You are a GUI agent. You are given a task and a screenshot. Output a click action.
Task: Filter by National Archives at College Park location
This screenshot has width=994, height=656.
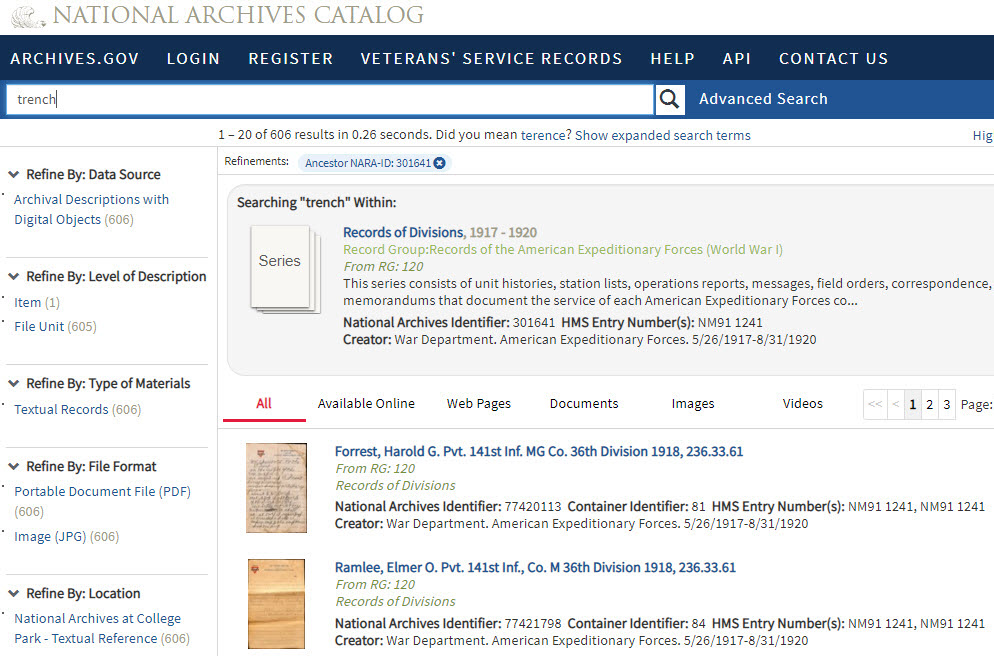pos(98,628)
